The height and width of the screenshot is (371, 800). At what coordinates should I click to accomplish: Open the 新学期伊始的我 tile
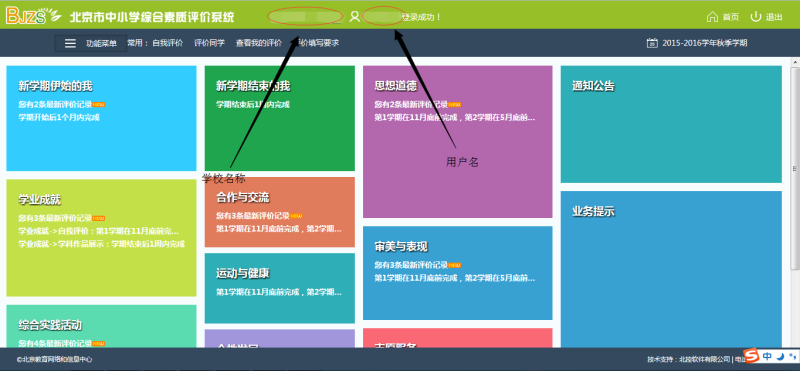point(101,118)
